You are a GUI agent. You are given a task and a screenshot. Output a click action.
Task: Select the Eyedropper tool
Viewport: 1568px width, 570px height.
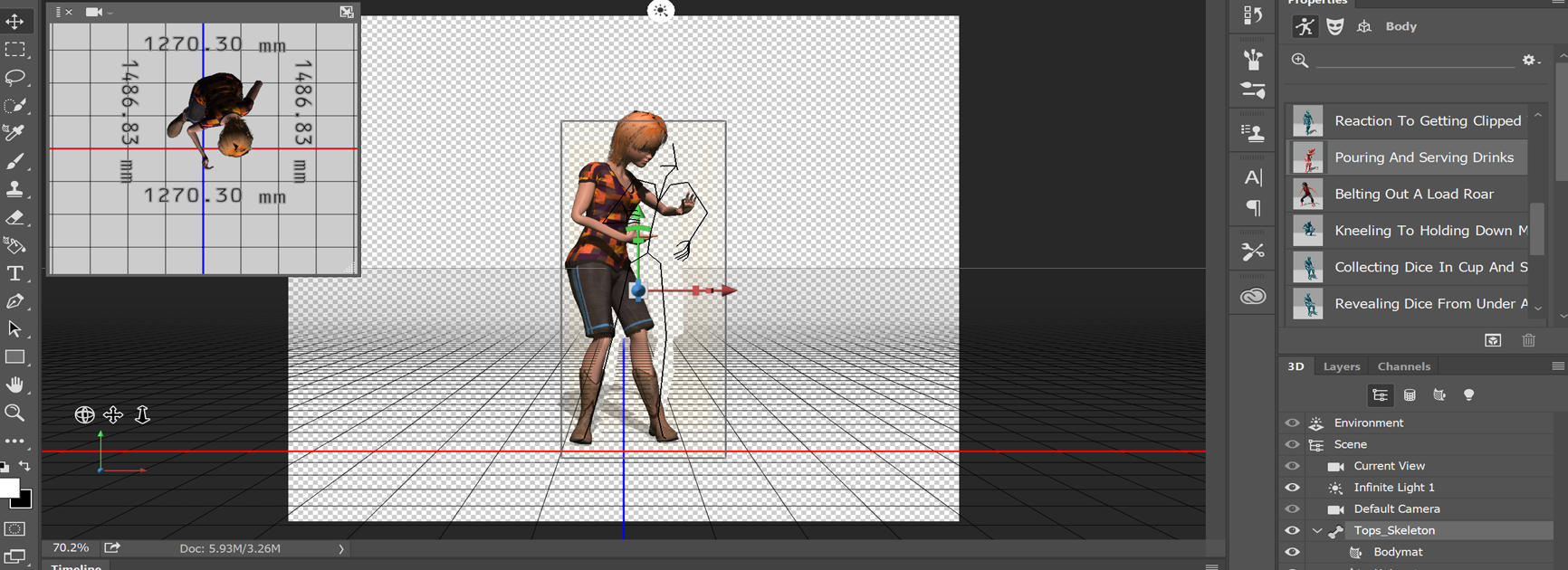coord(15,133)
